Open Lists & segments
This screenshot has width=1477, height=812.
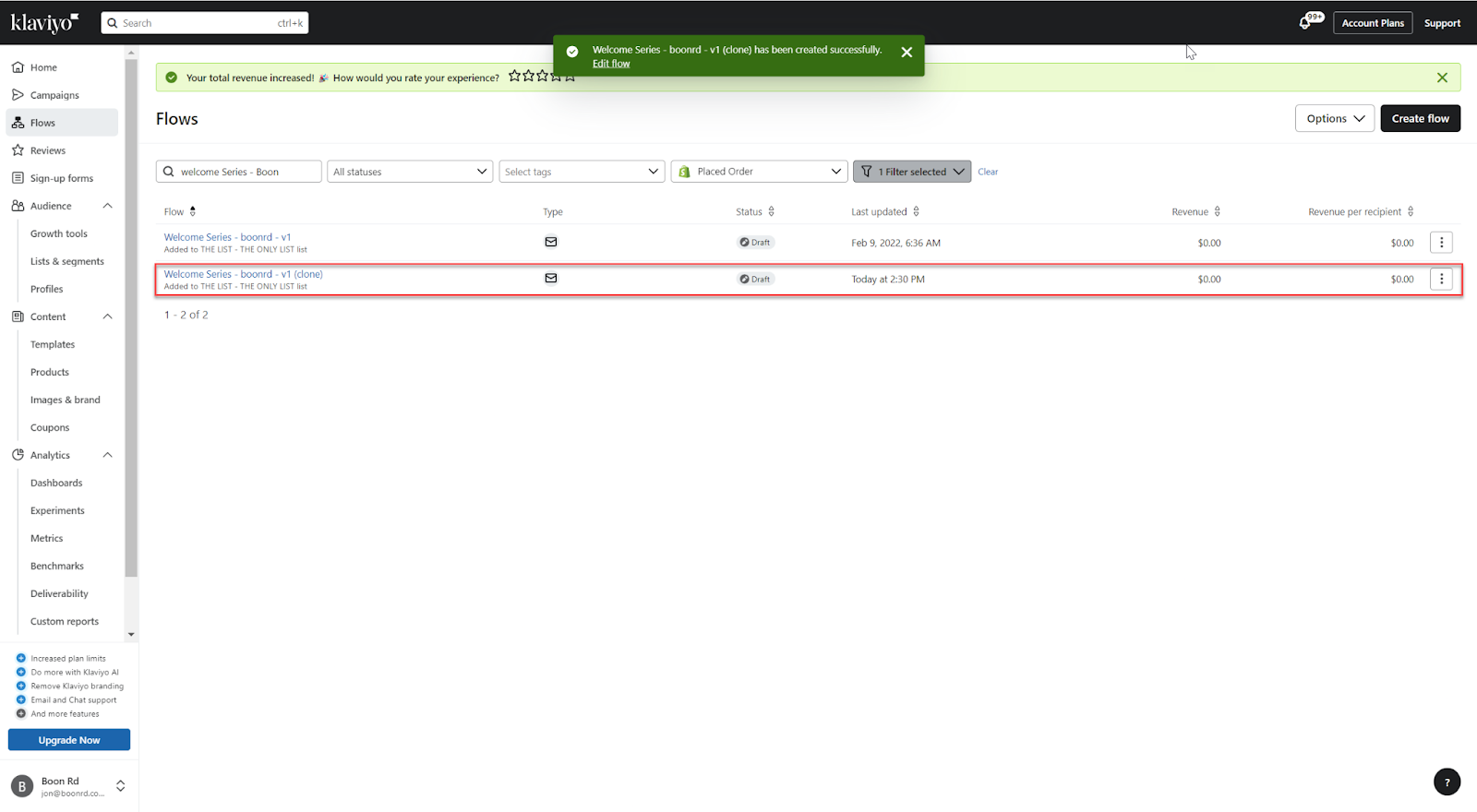pyautogui.click(x=67, y=261)
